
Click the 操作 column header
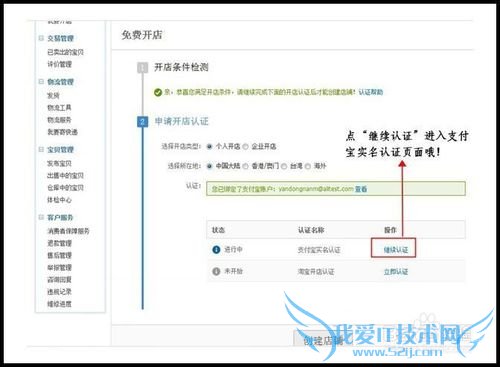(x=390, y=230)
